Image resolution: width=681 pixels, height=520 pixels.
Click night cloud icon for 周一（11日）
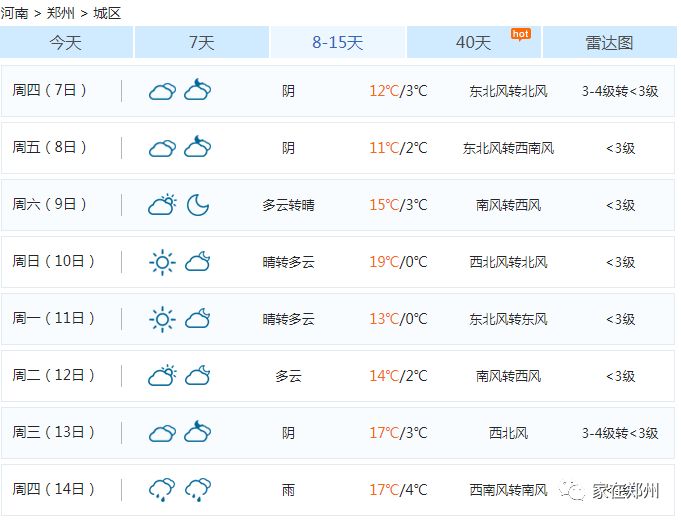tap(198, 318)
